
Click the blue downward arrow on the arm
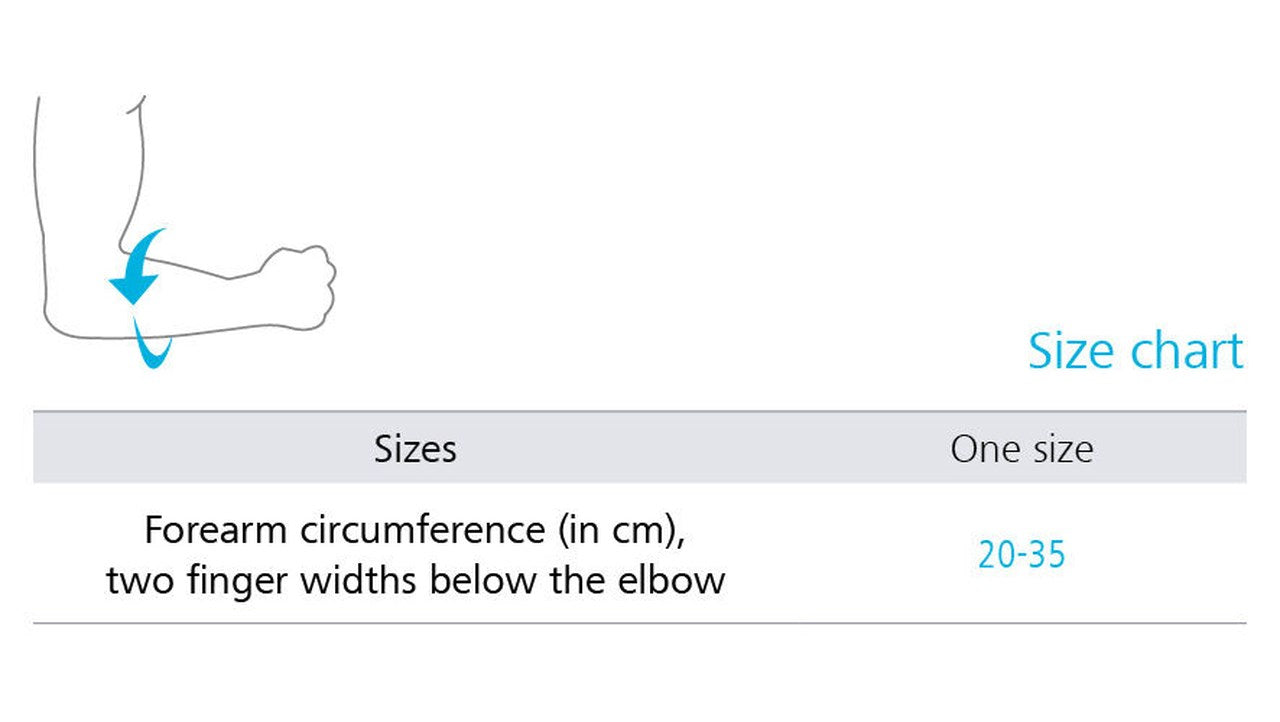pyautogui.click(x=136, y=270)
